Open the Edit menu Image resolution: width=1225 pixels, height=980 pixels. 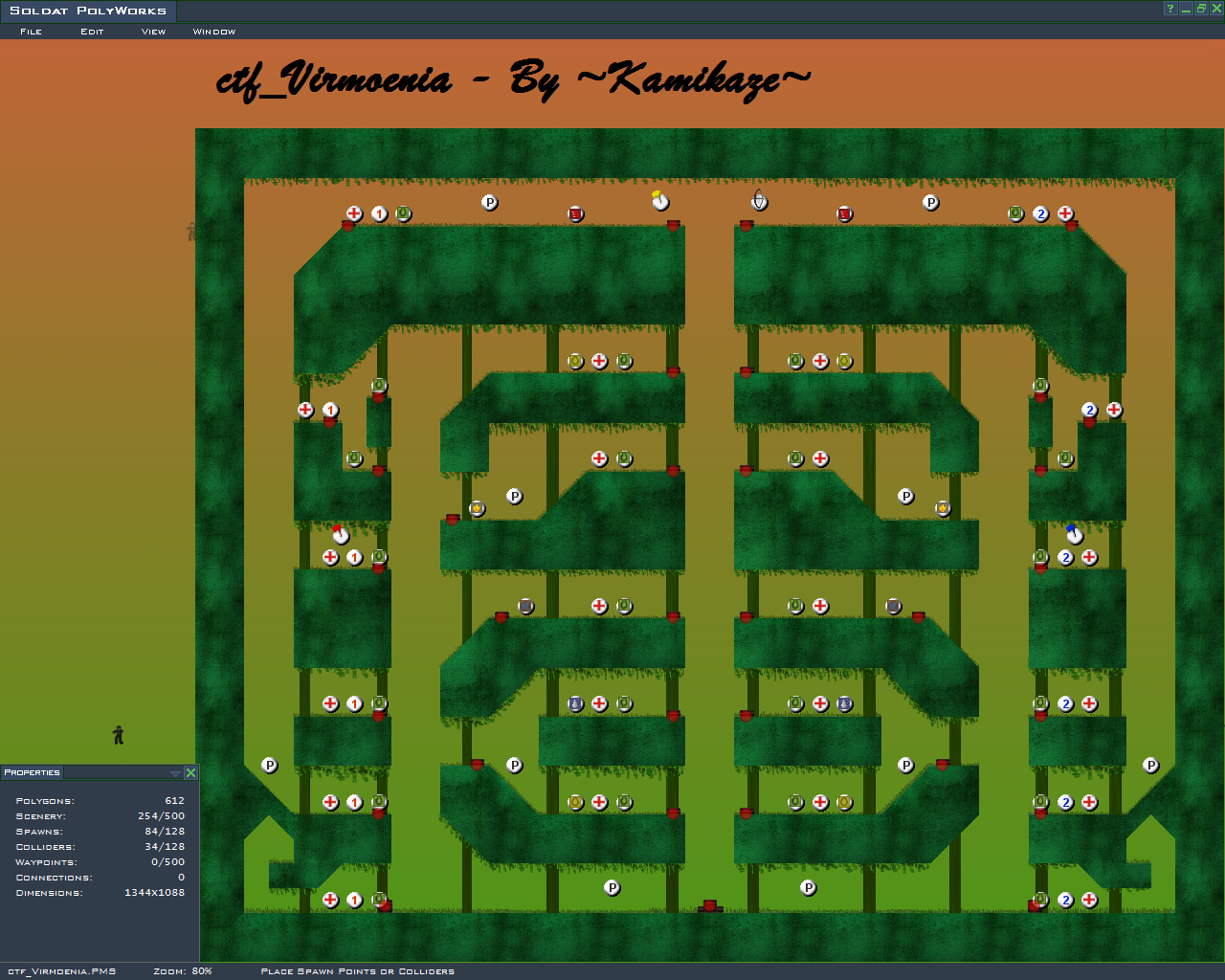[92, 32]
